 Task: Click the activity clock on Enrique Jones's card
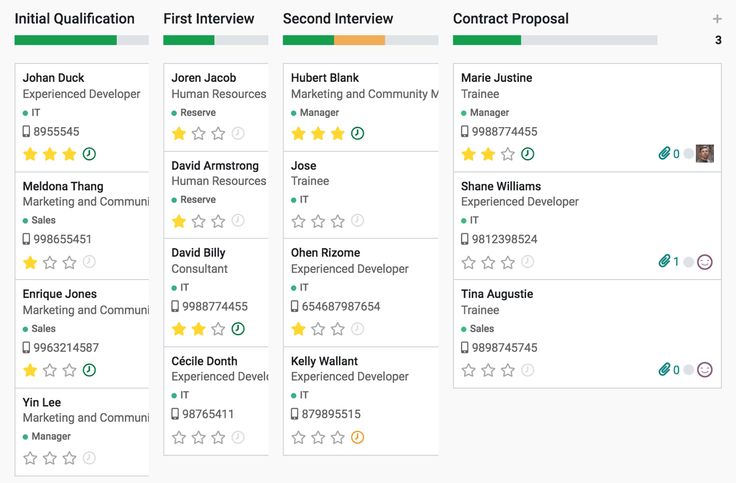click(x=89, y=370)
